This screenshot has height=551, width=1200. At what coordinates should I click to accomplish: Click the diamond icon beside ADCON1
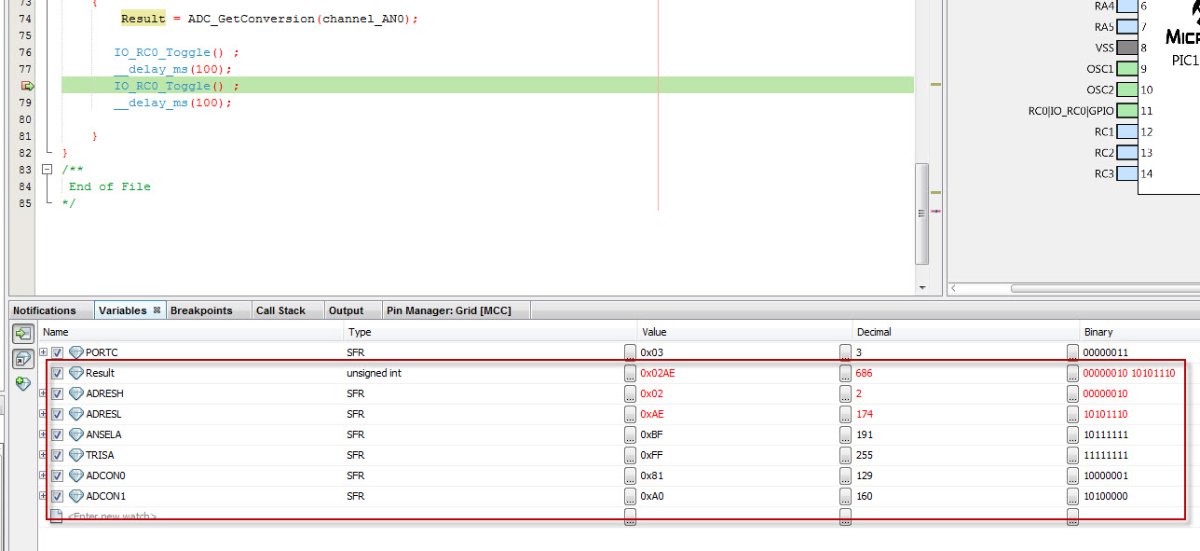tap(76, 496)
